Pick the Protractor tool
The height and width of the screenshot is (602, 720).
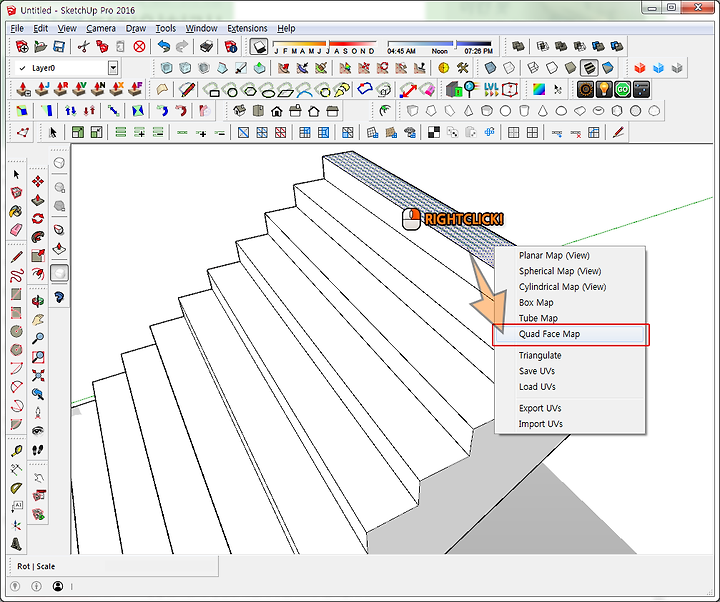click(x=17, y=488)
